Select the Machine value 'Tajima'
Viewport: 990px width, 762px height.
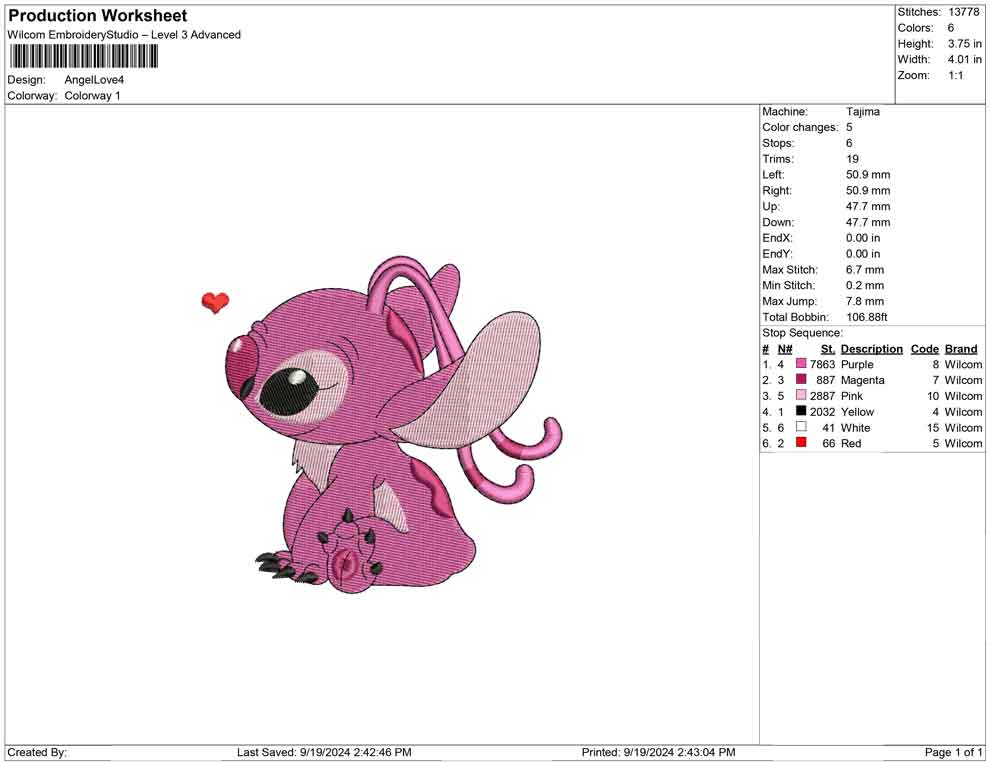(862, 112)
